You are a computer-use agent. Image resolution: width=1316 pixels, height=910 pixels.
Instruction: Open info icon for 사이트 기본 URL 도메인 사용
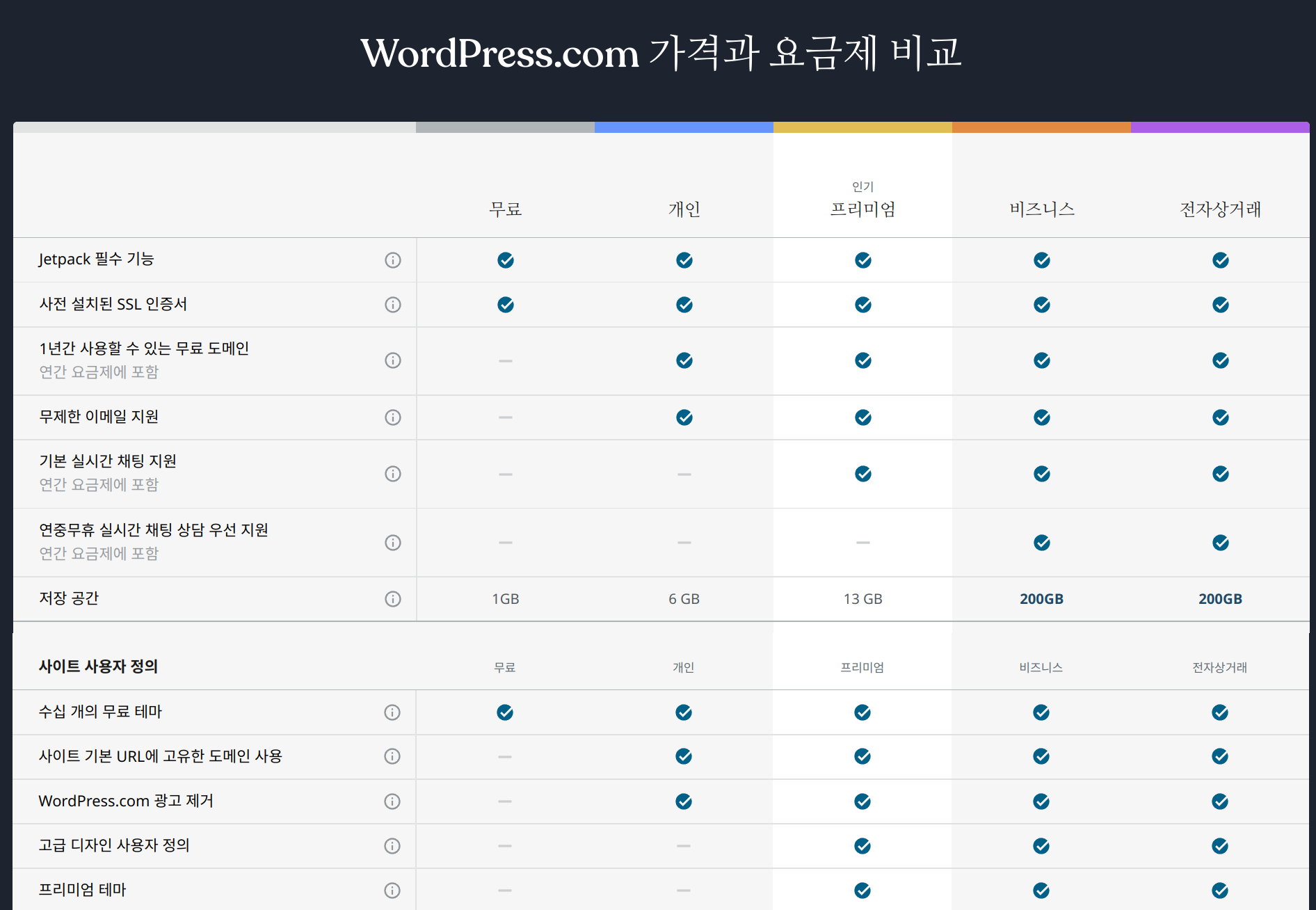[392, 756]
